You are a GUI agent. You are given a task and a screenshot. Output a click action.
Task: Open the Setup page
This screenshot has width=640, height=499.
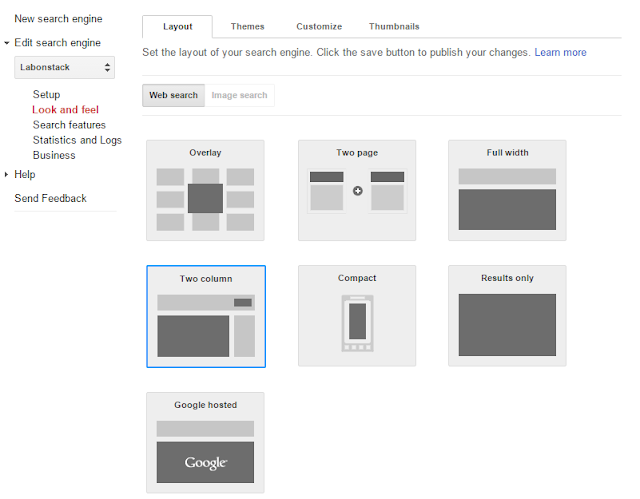(x=47, y=94)
